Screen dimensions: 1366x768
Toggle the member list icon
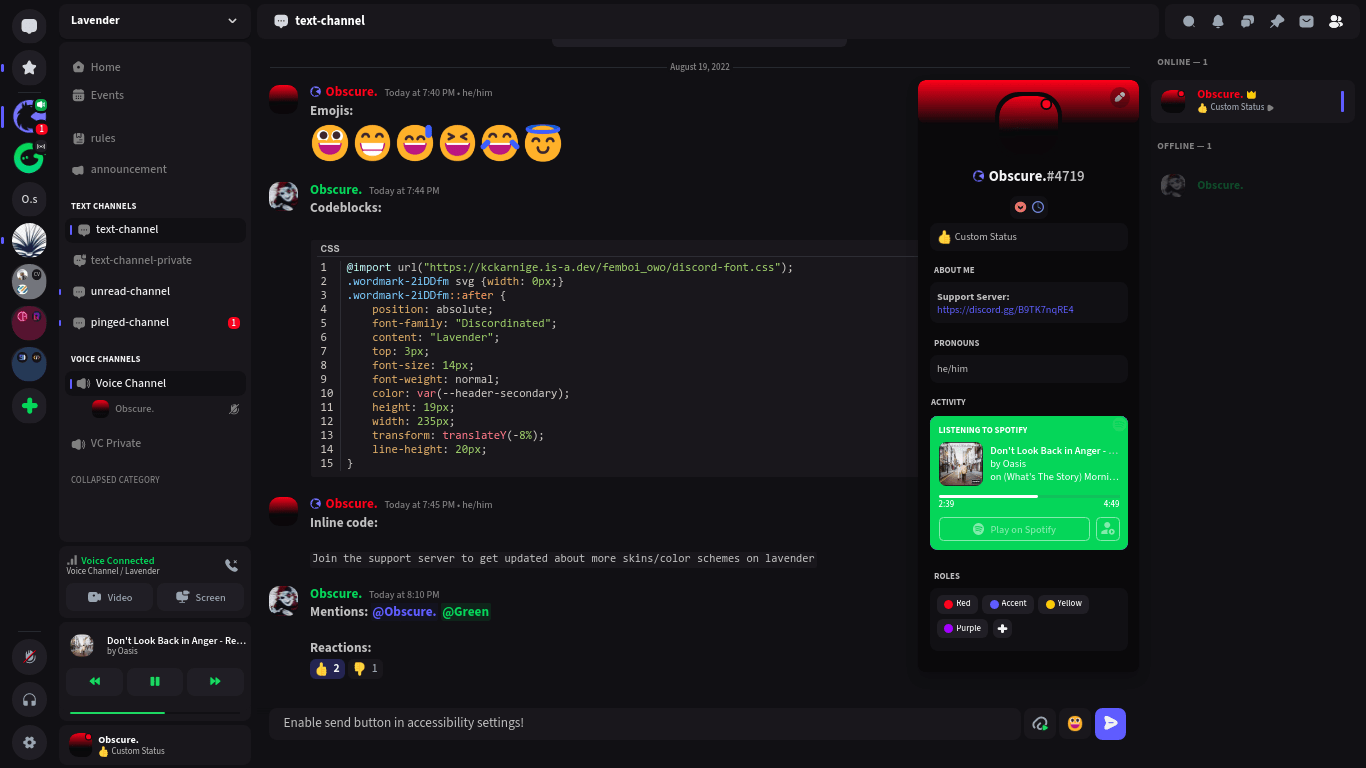point(1336,21)
